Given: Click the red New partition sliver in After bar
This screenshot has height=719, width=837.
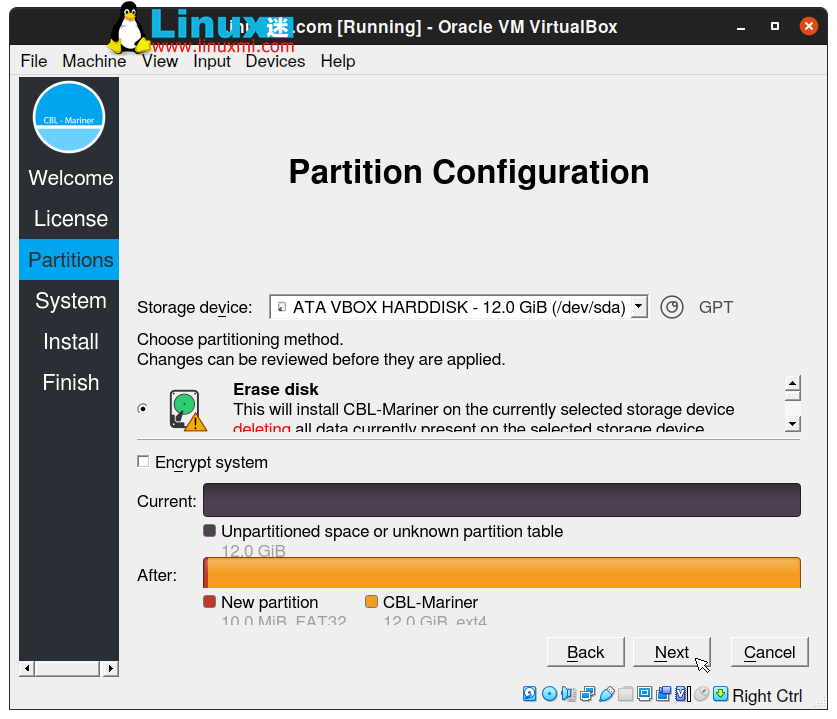Looking at the screenshot, I should pos(206,573).
